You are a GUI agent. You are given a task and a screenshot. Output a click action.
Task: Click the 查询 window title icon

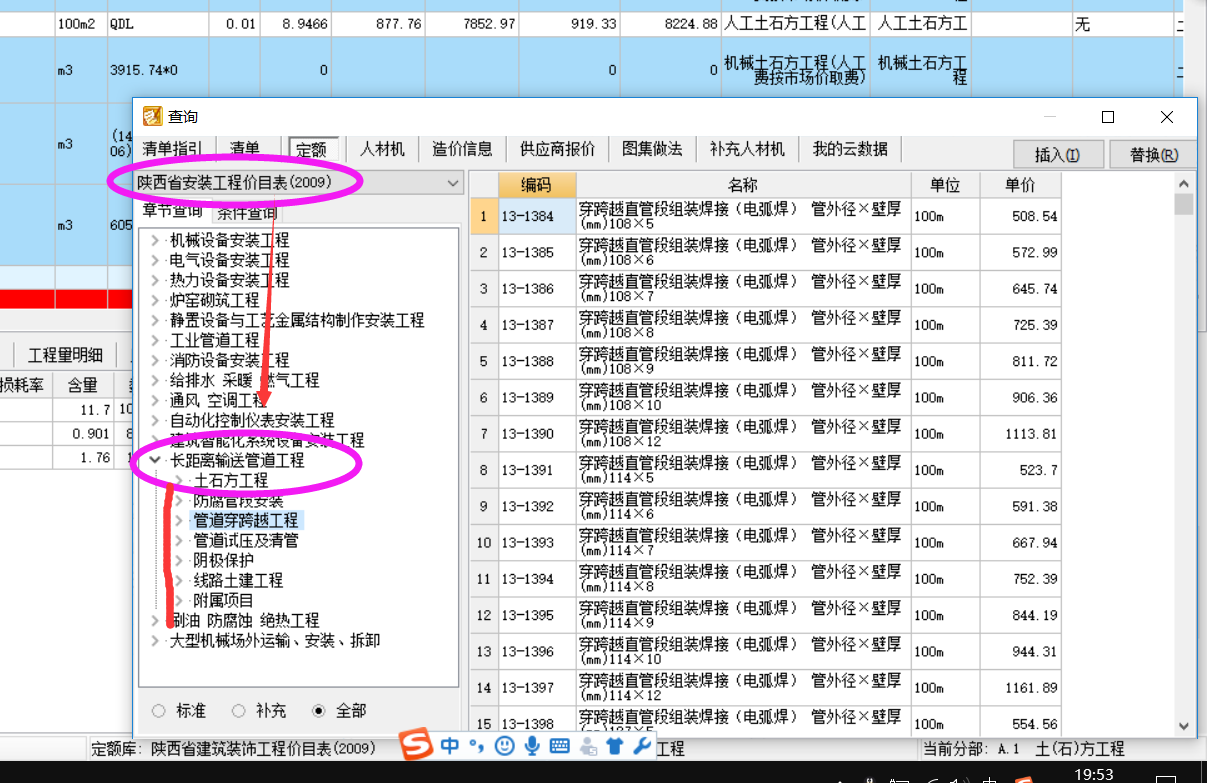(x=152, y=117)
